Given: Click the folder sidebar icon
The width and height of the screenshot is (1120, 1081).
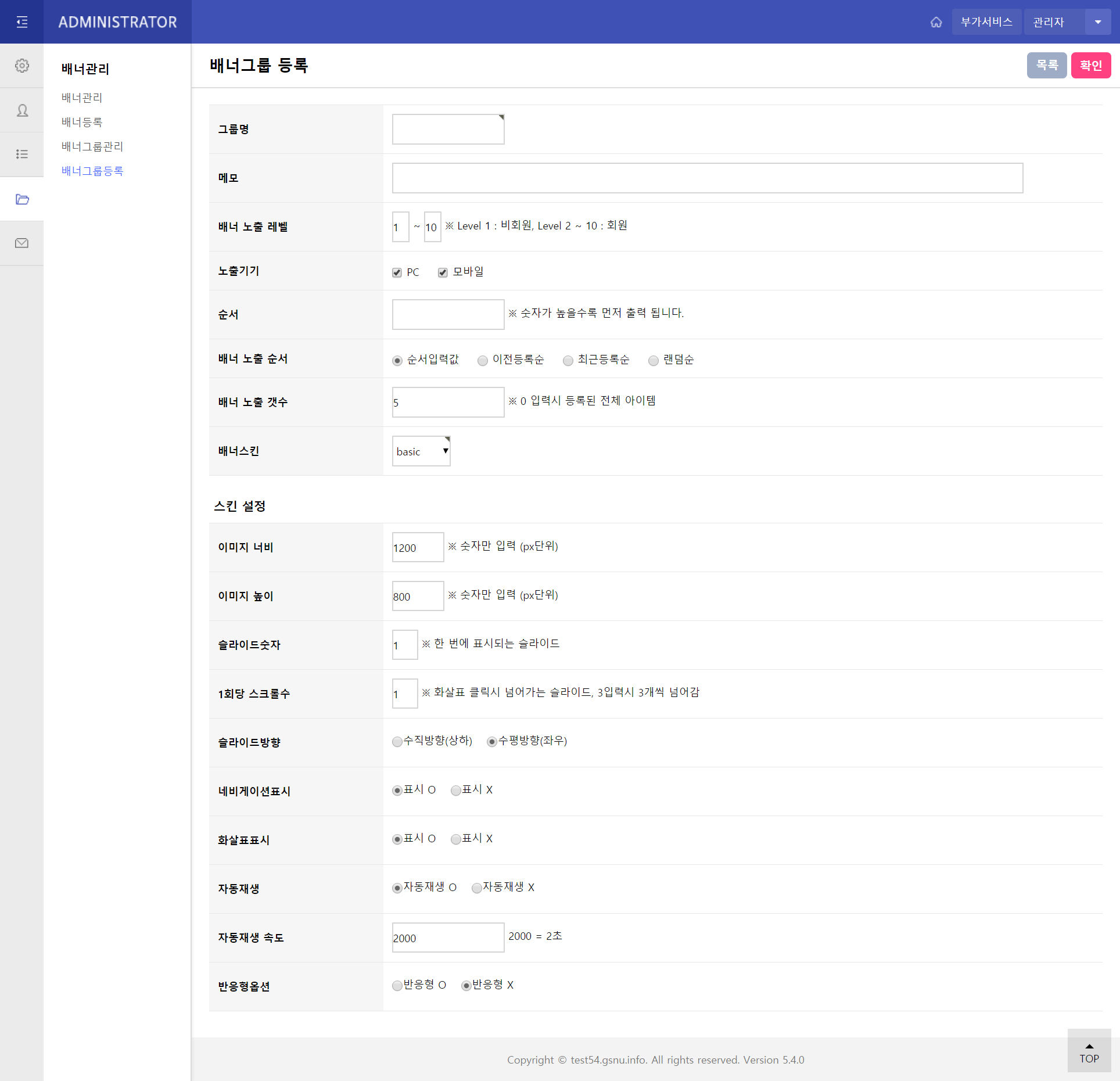Looking at the screenshot, I should point(21,199).
